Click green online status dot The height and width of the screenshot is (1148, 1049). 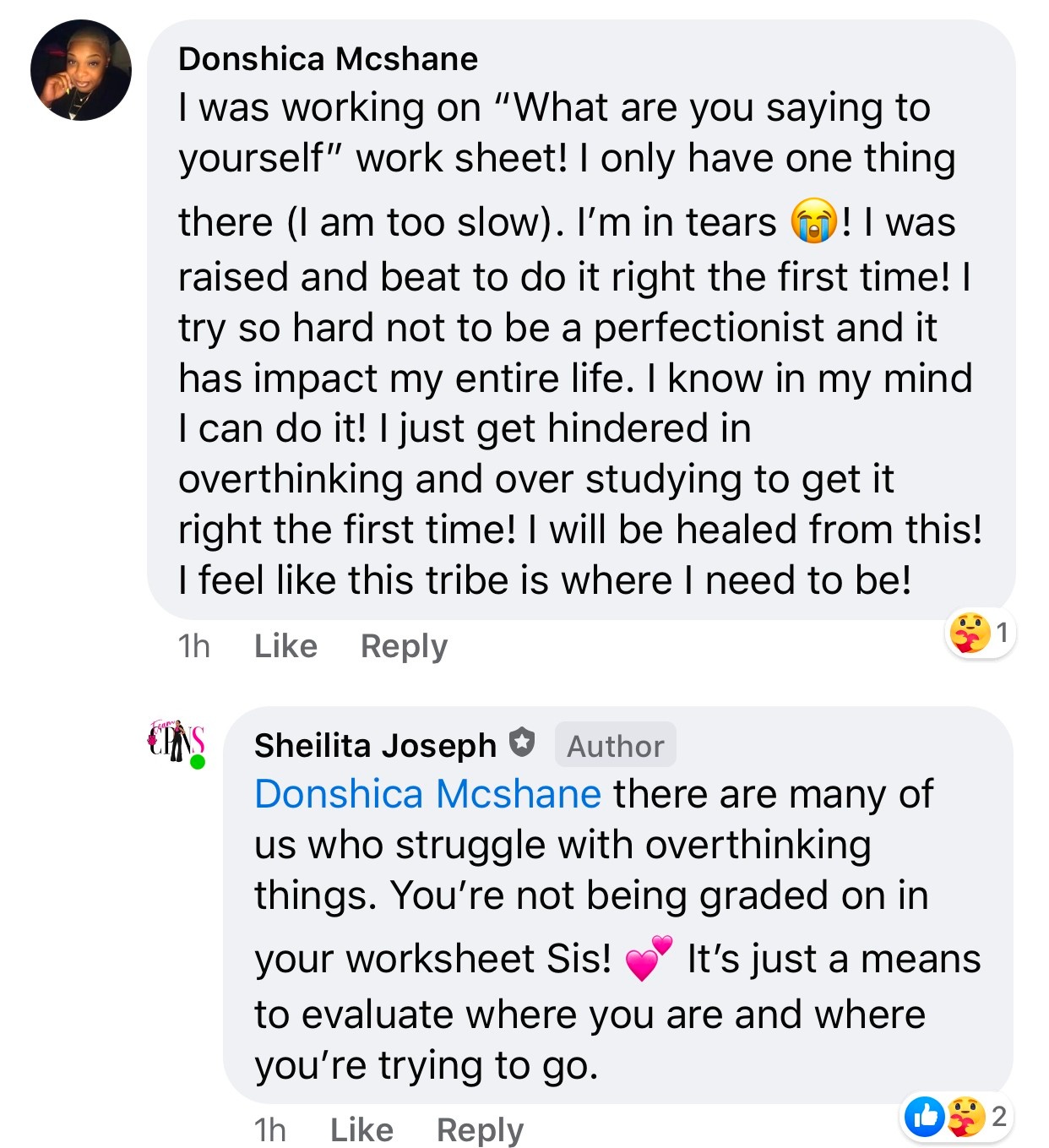198,762
